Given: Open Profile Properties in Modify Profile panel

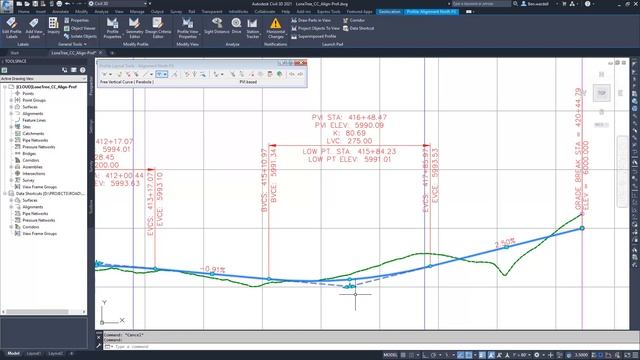Looking at the screenshot, I should point(112,28).
